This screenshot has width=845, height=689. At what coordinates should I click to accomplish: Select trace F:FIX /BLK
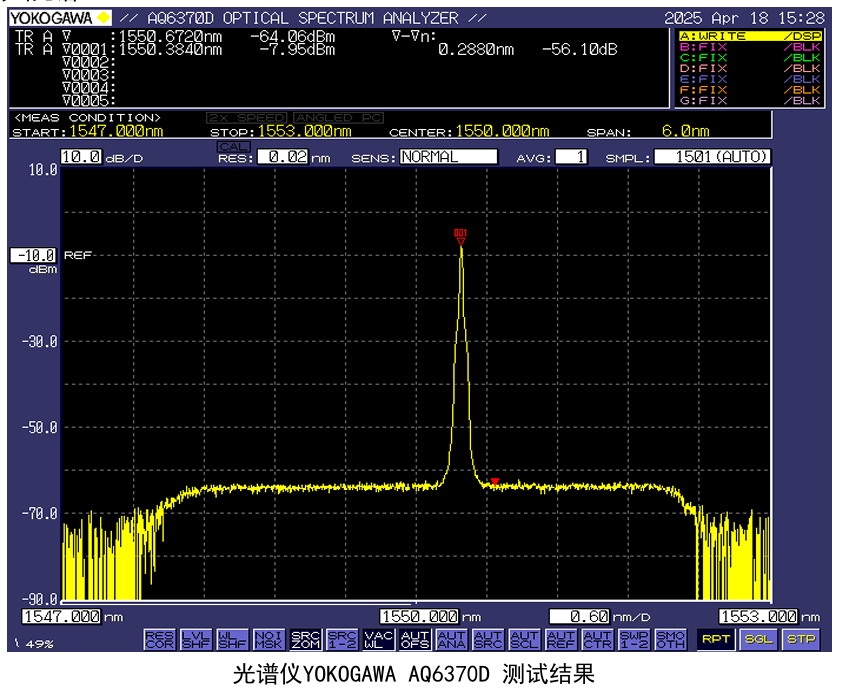pyautogui.click(x=750, y=90)
